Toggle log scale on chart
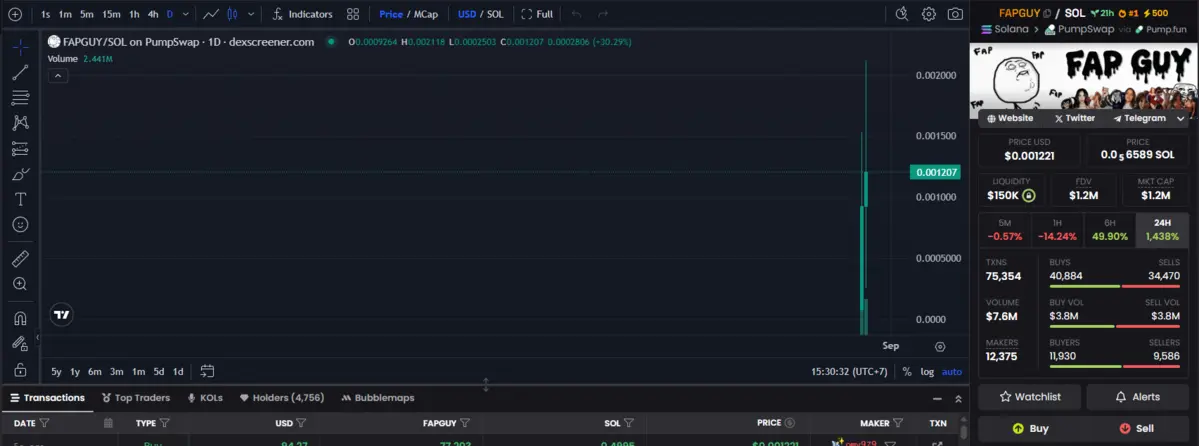1199x446 pixels. [926, 371]
